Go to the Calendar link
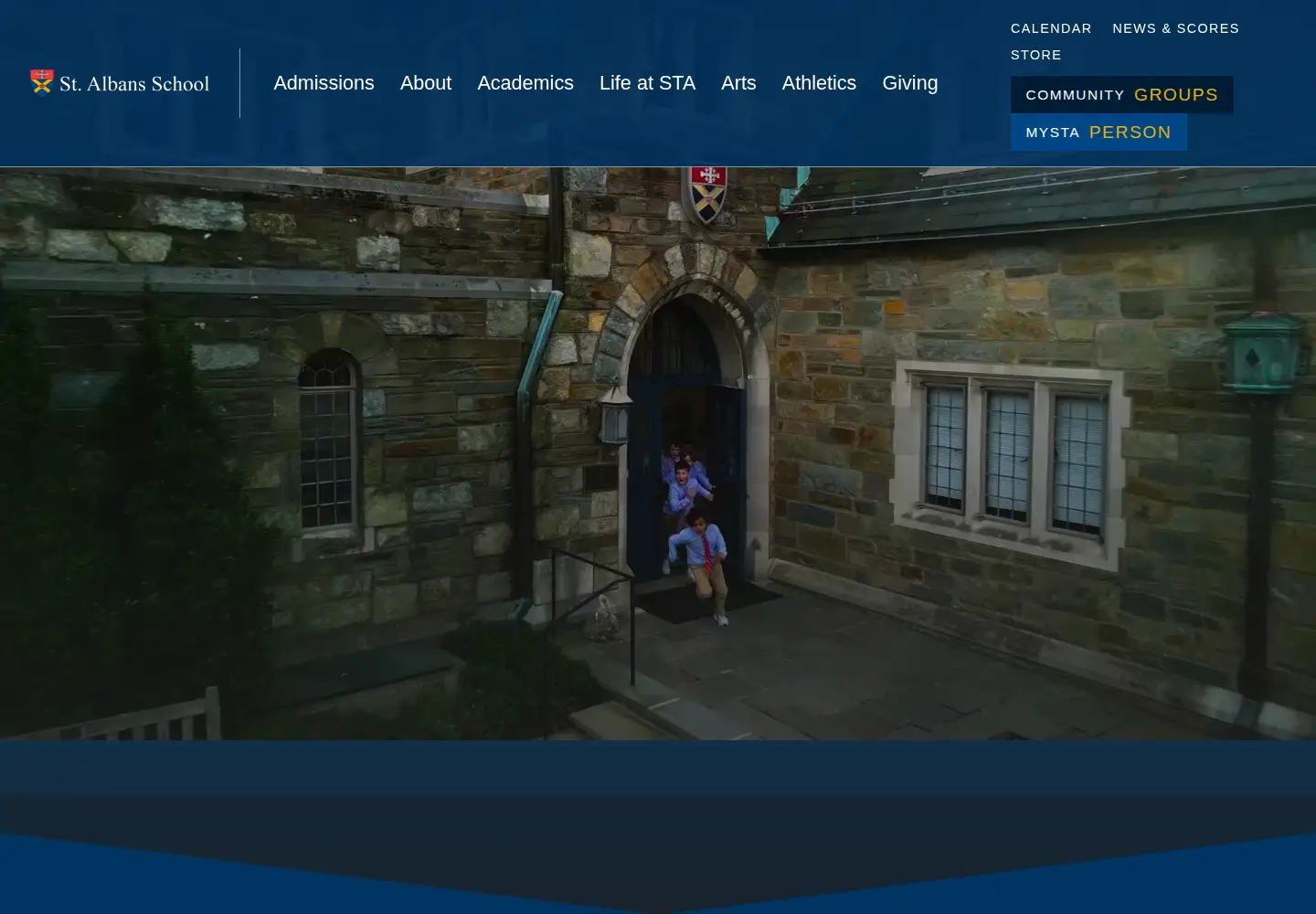The height and width of the screenshot is (914, 1316). (x=1051, y=28)
